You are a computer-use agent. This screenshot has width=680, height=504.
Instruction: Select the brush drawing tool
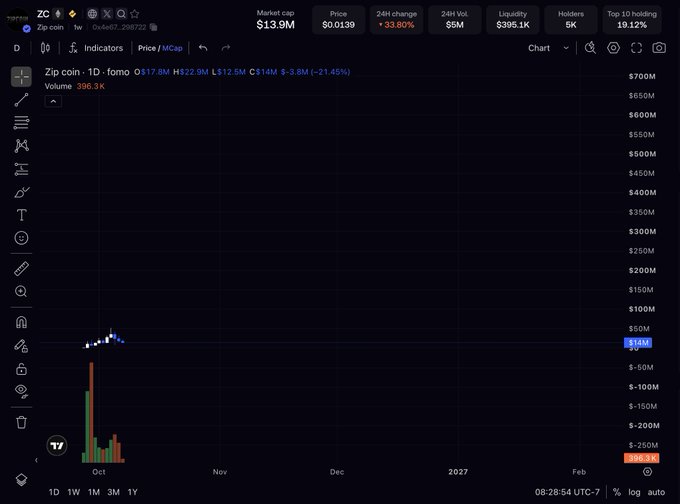pyautogui.click(x=21, y=192)
